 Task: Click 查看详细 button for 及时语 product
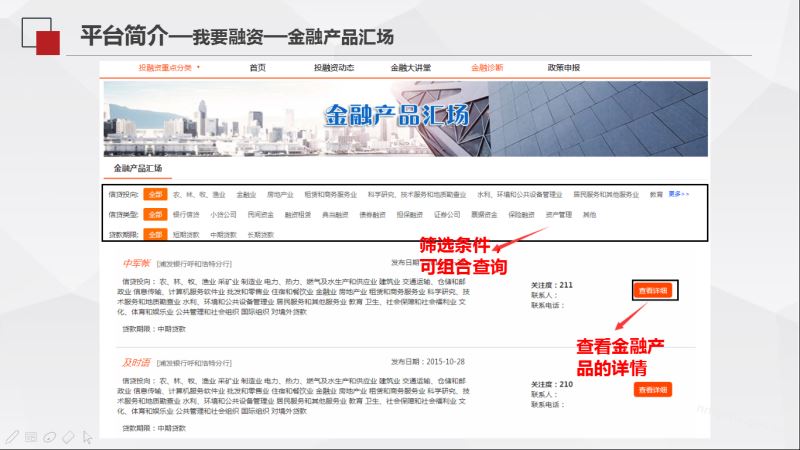[x=652, y=389]
